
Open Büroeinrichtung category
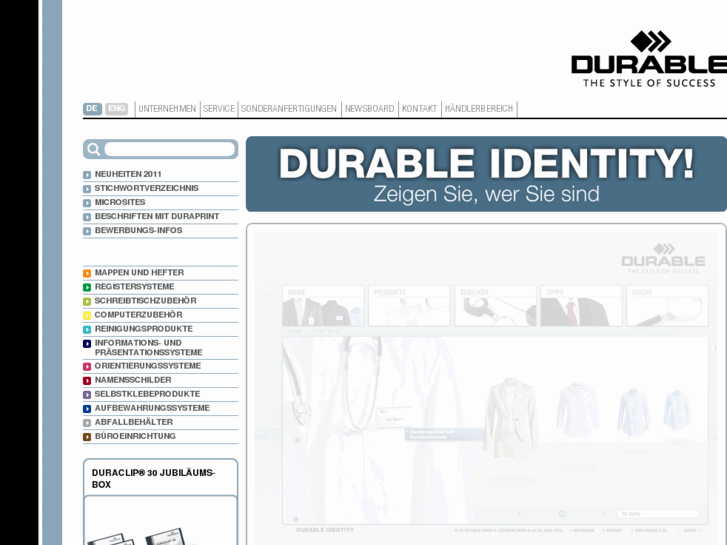(x=135, y=436)
